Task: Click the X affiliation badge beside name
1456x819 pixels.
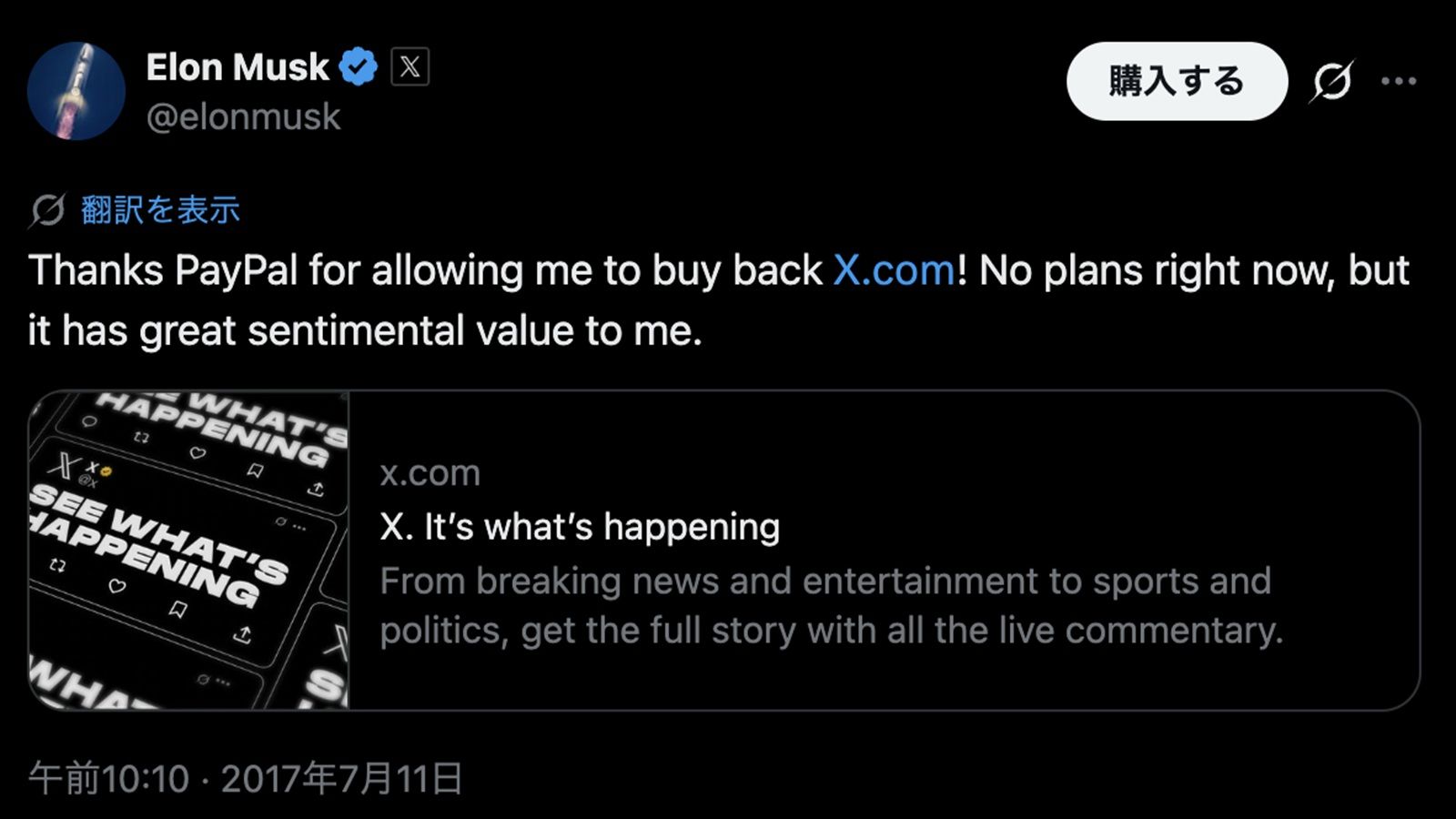Action: (409, 67)
